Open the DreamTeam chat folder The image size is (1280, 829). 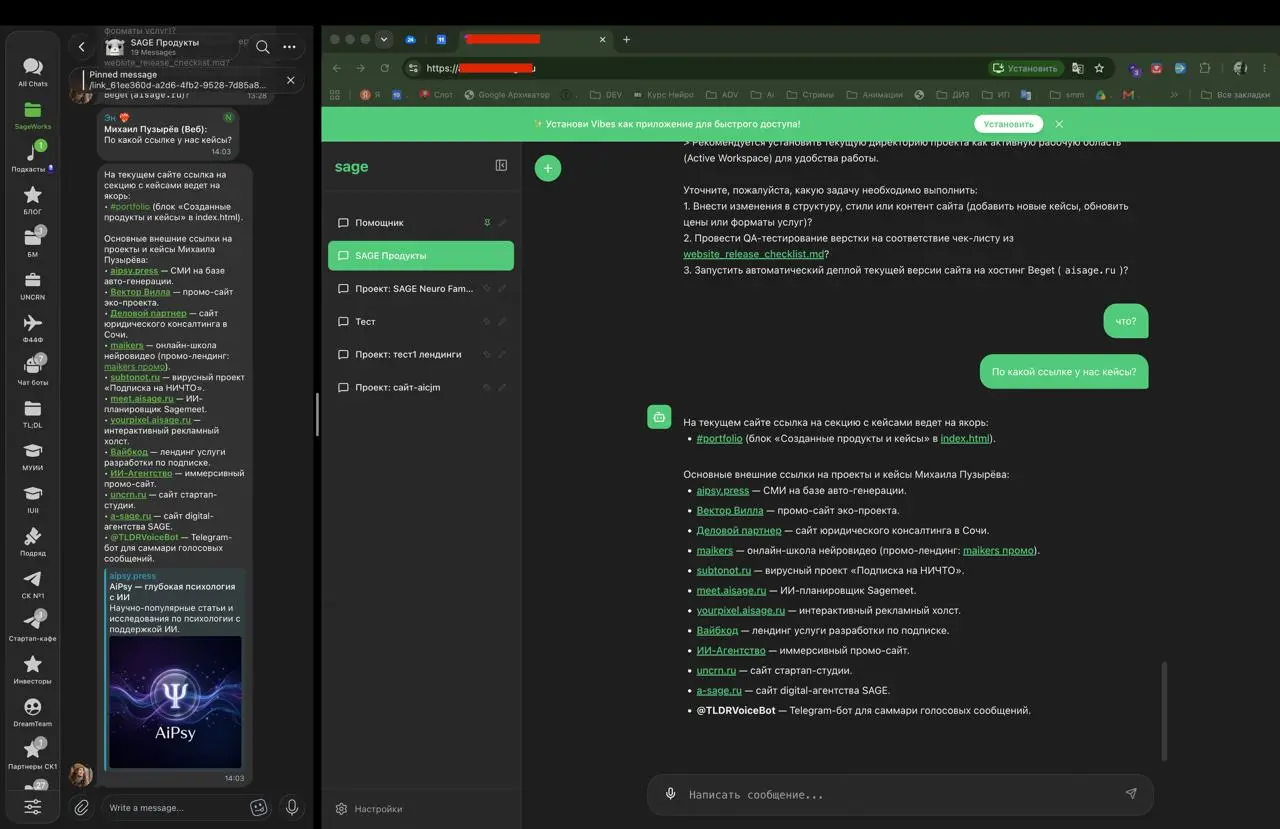click(x=33, y=712)
